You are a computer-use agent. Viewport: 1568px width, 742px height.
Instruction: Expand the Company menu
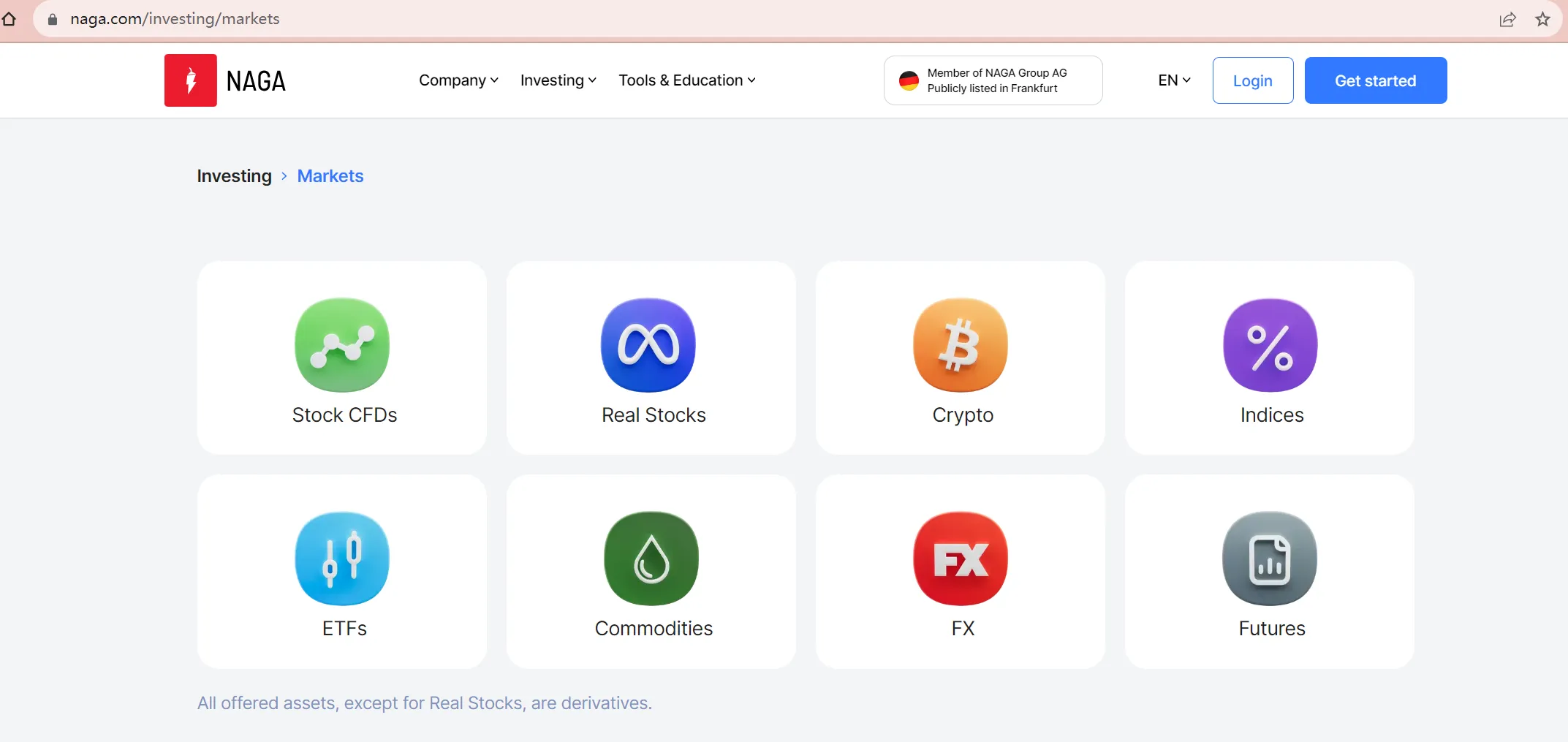coord(458,80)
